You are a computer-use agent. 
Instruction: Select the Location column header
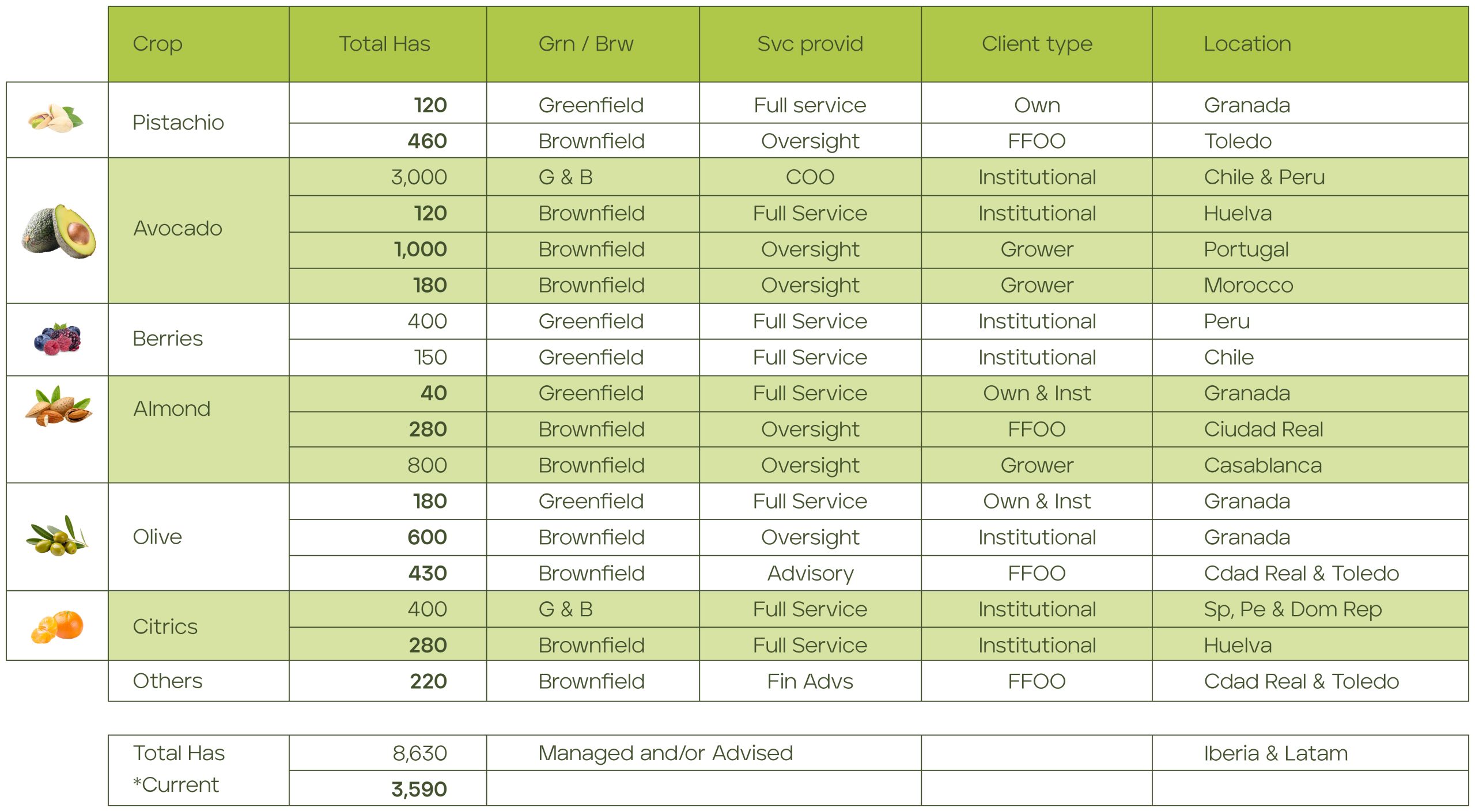point(1247,44)
